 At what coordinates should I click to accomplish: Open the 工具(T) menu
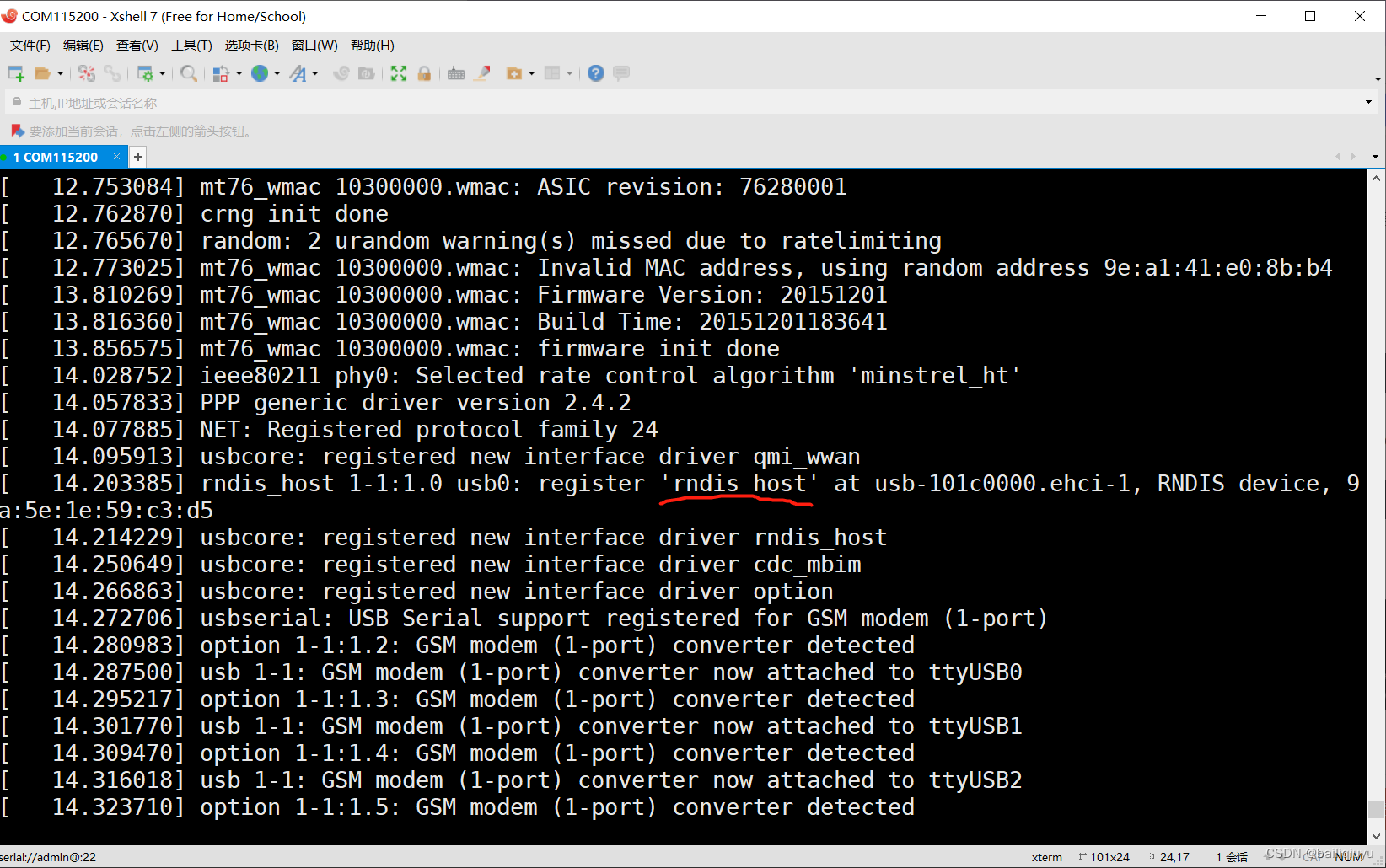click(x=191, y=46)
